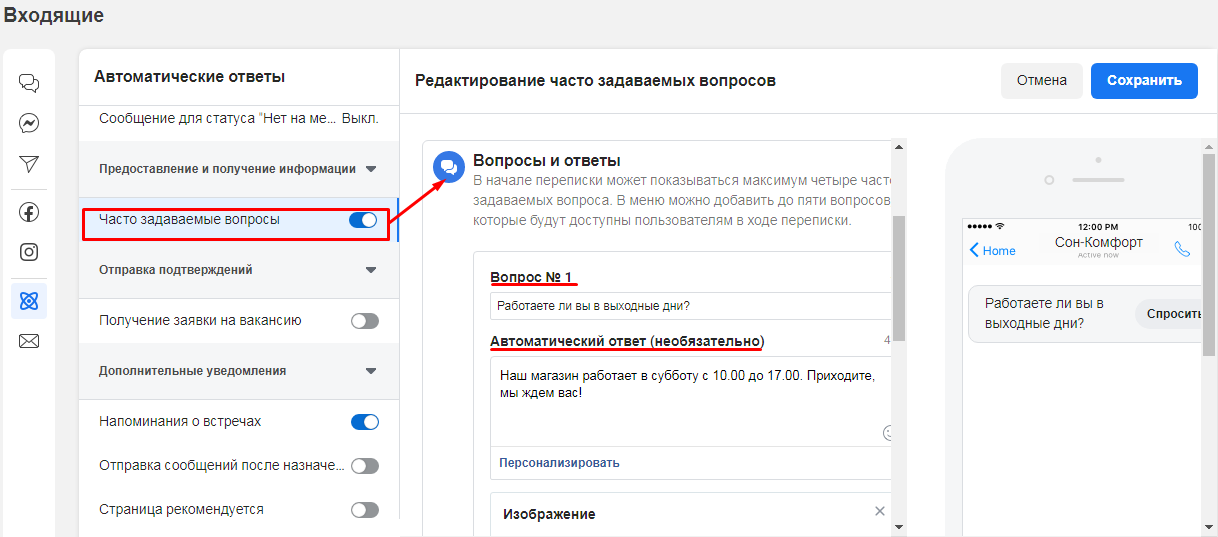The image size is (1218, 537).
Task: Turn off Часто задаваемые вопросы toggle
Action: coord(363,220)
